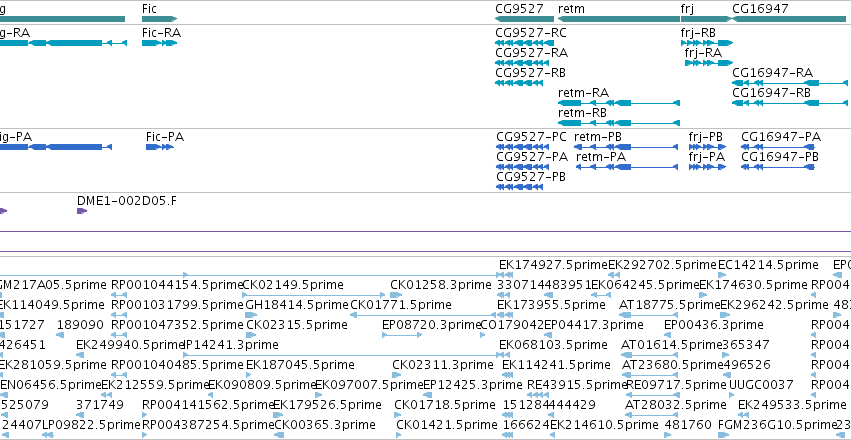Select EST EK174630.5prime
The image size is (851, 440).
point(754,285)
